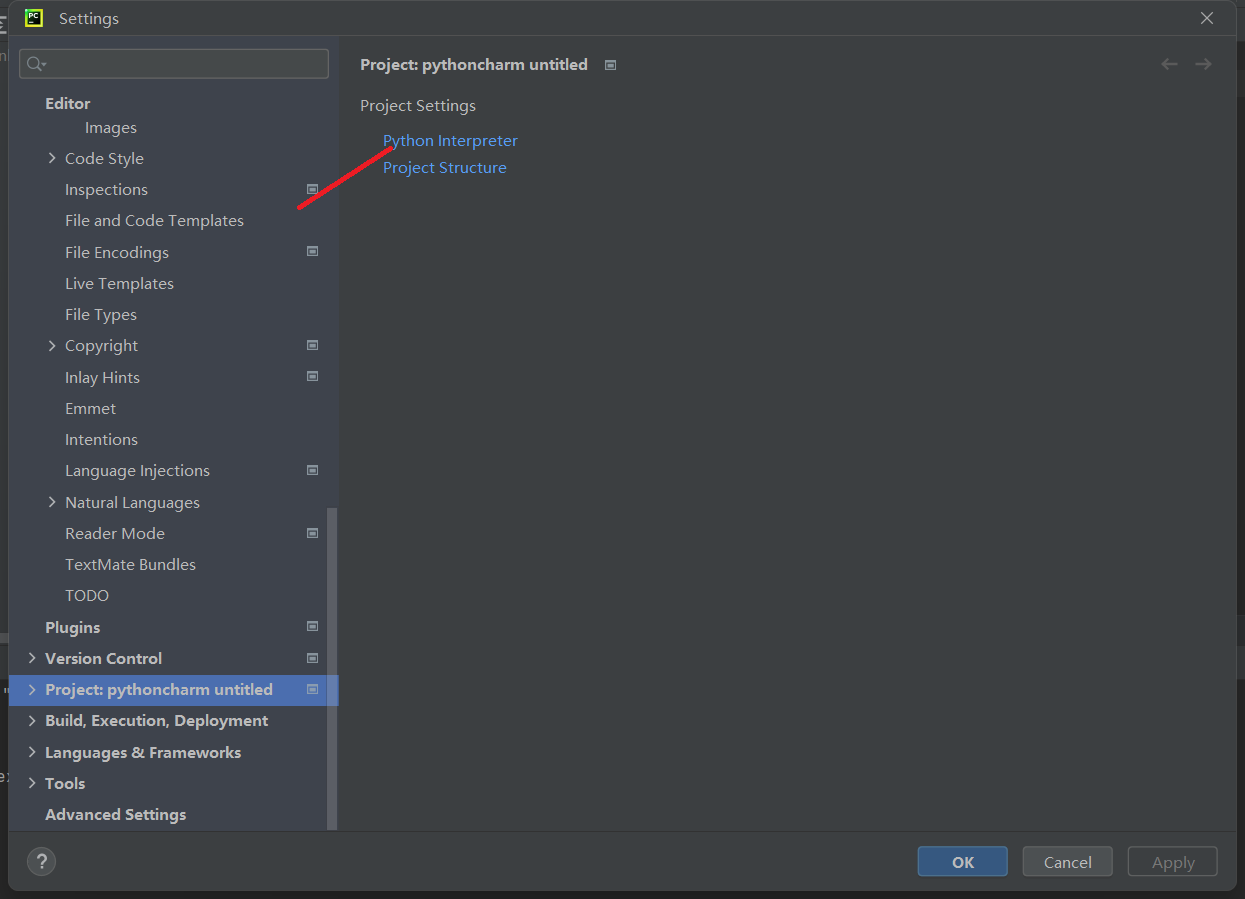Viewport: 1245px width, 899px height.
Task: Click the search magnifier icon in settings
Action: (x=36, y=64)
